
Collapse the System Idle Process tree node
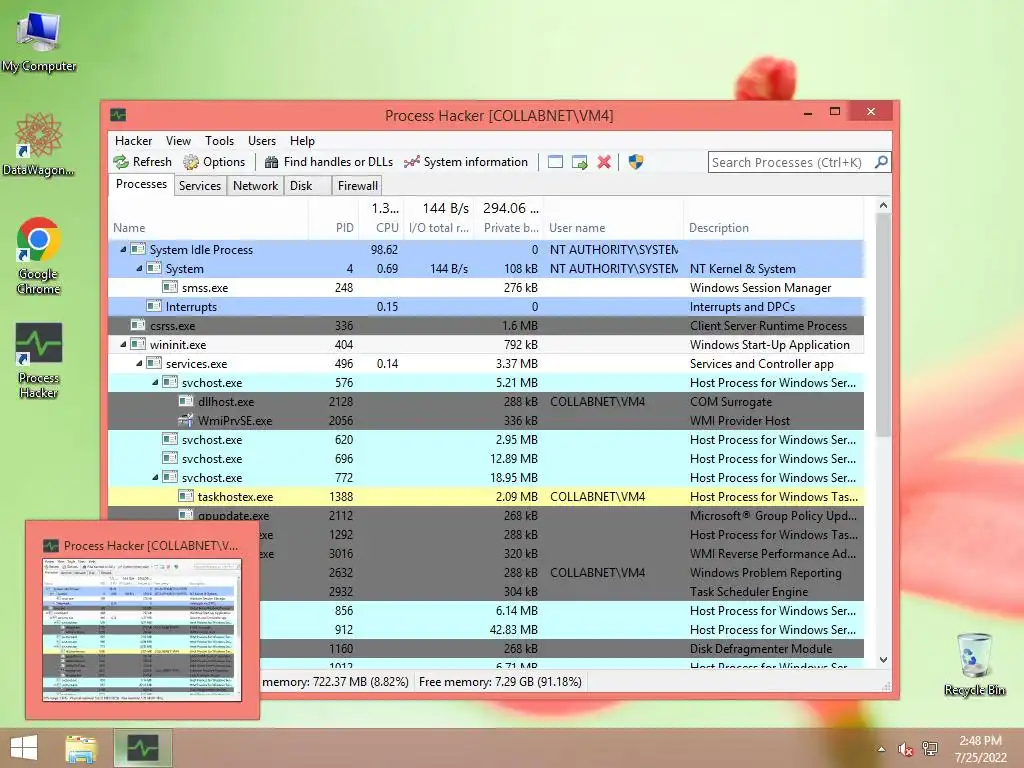tap(123, 249)
